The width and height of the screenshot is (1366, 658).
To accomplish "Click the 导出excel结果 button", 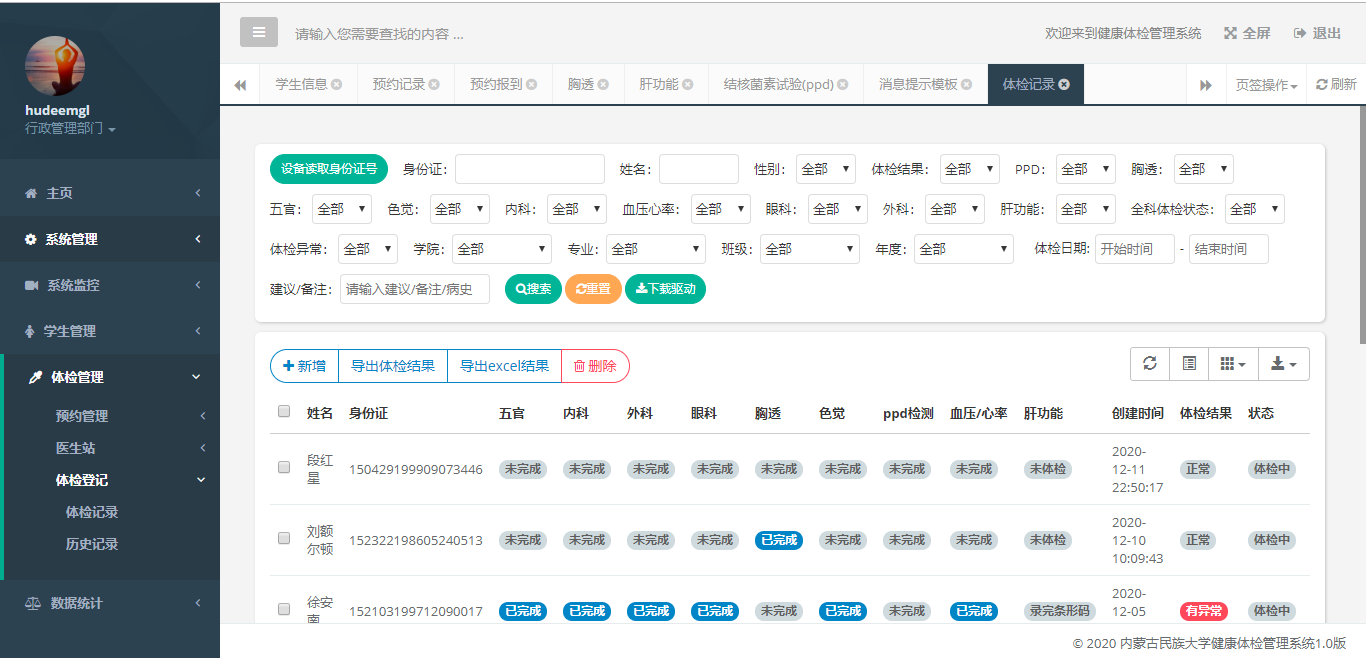I will click(504, 366).
